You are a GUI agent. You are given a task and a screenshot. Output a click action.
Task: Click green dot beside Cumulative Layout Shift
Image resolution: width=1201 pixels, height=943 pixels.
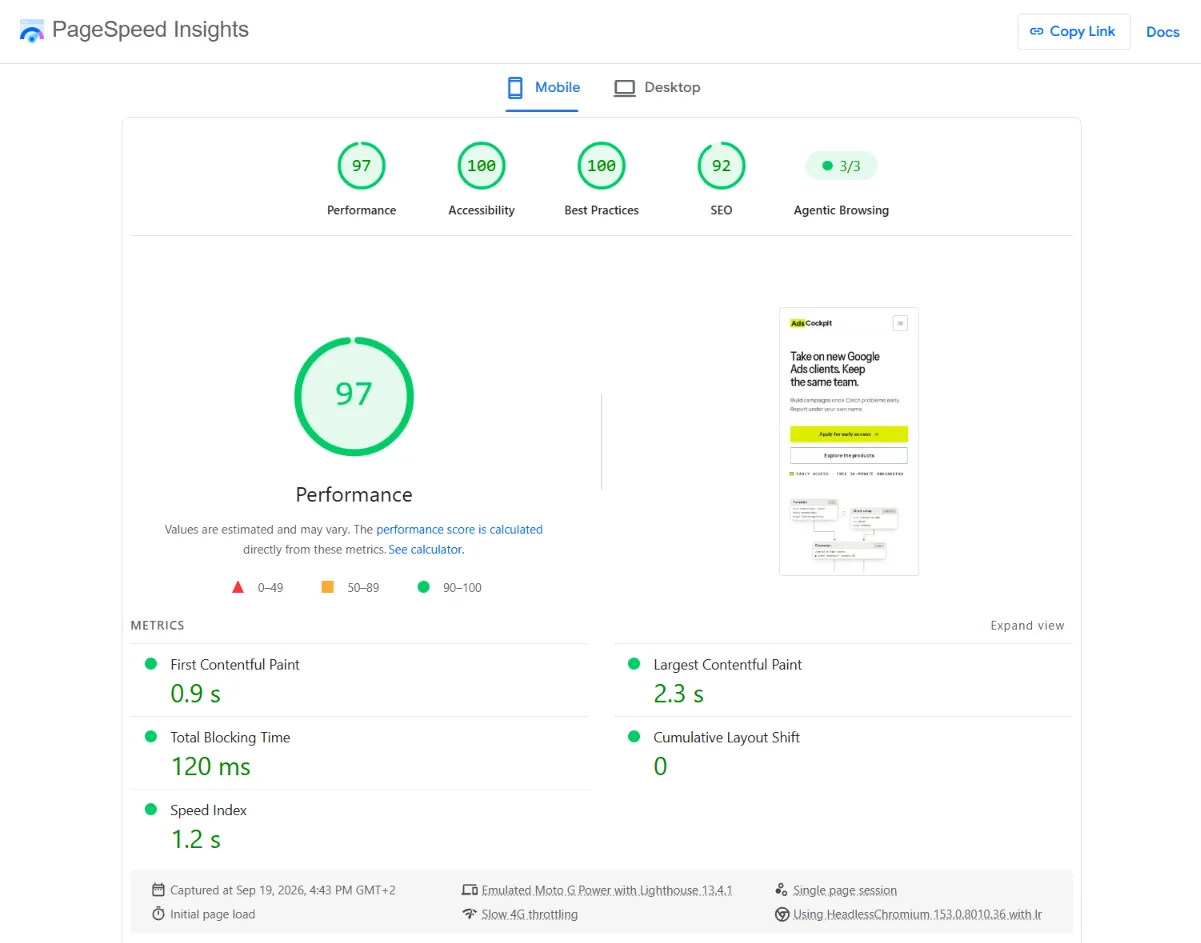pyautogui.click(x=634, y=736)
